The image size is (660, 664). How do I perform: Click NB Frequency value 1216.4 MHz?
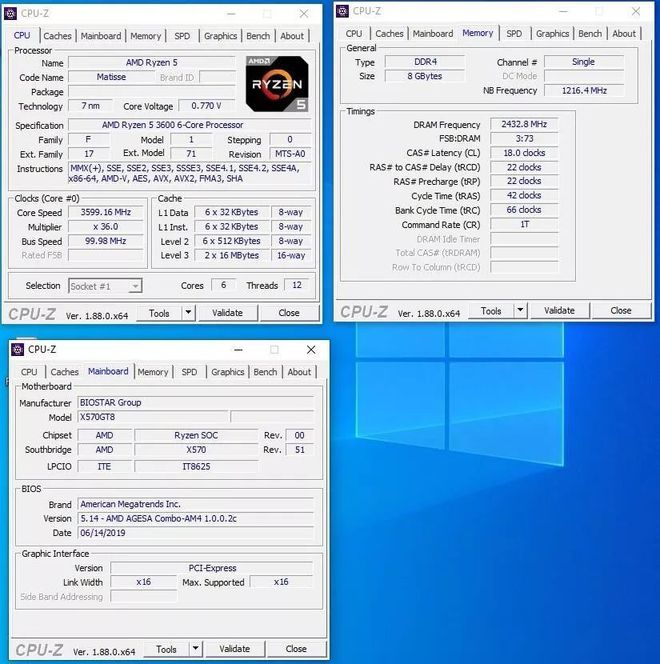(x=584, y=91)
